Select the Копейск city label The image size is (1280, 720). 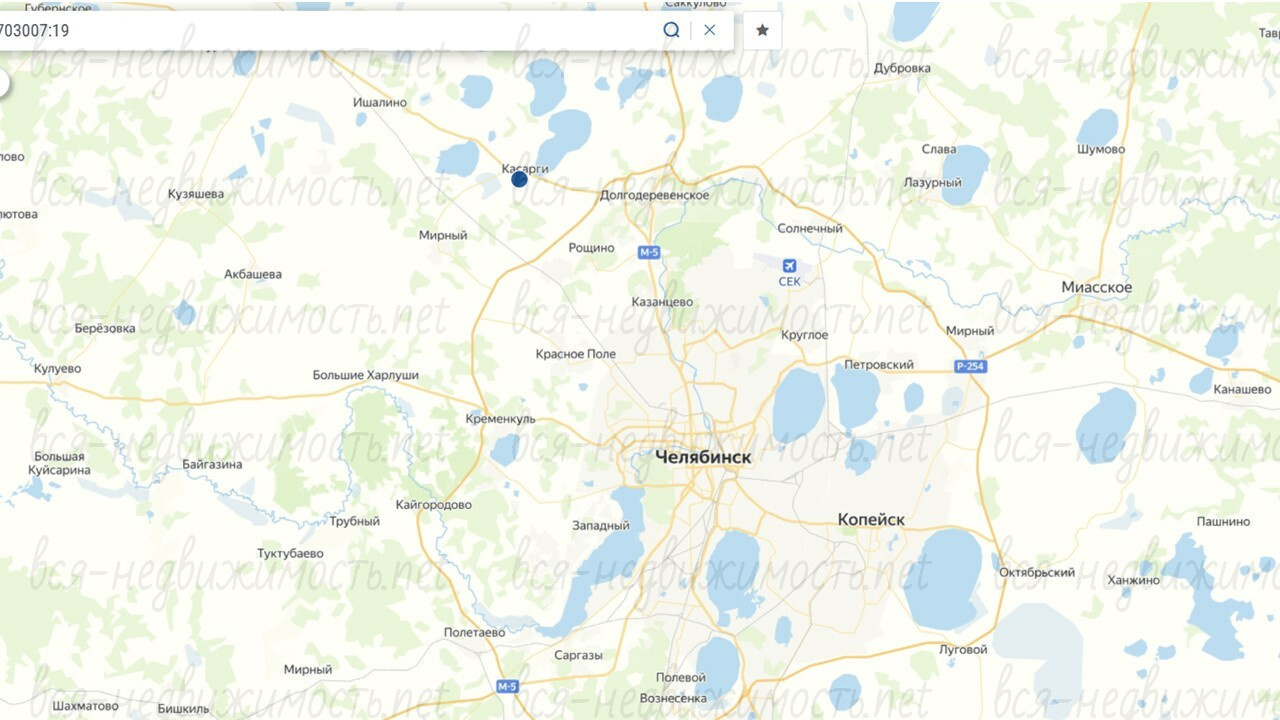871,520
